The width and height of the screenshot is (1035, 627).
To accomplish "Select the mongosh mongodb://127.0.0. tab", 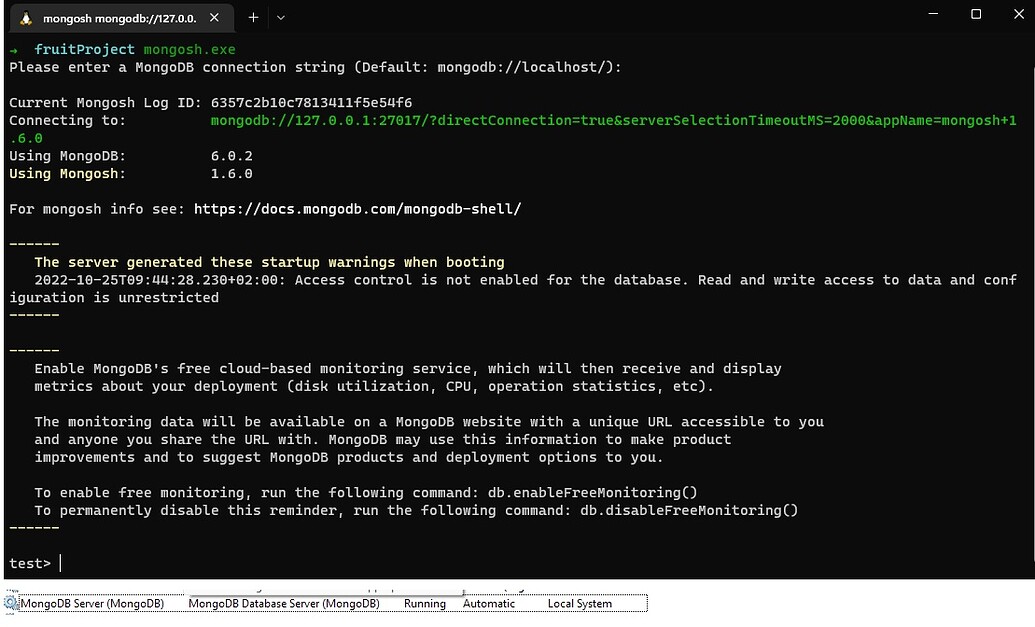I will [120, 17].
